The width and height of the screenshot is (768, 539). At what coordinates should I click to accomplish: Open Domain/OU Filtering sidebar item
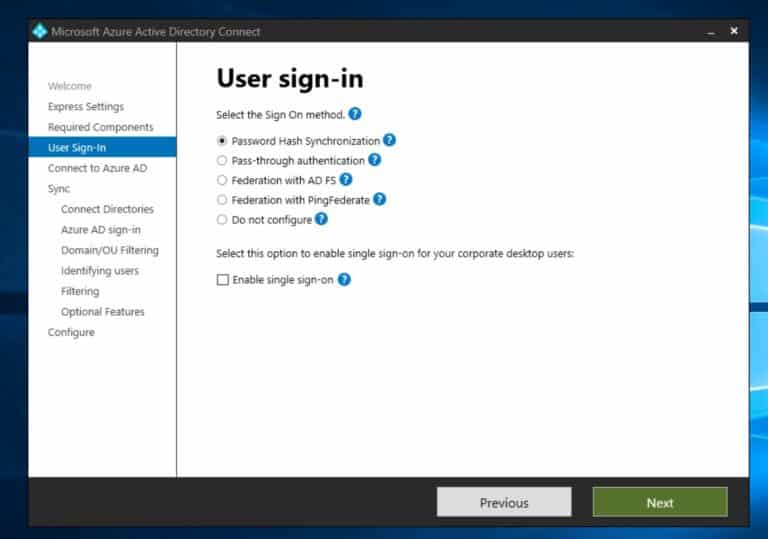tap(110, 250)
